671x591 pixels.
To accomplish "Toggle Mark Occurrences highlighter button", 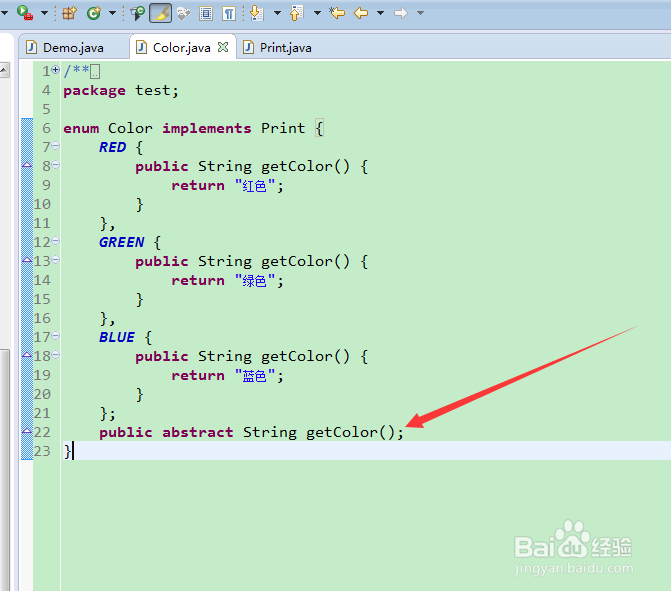I will [x=161, y=13].
